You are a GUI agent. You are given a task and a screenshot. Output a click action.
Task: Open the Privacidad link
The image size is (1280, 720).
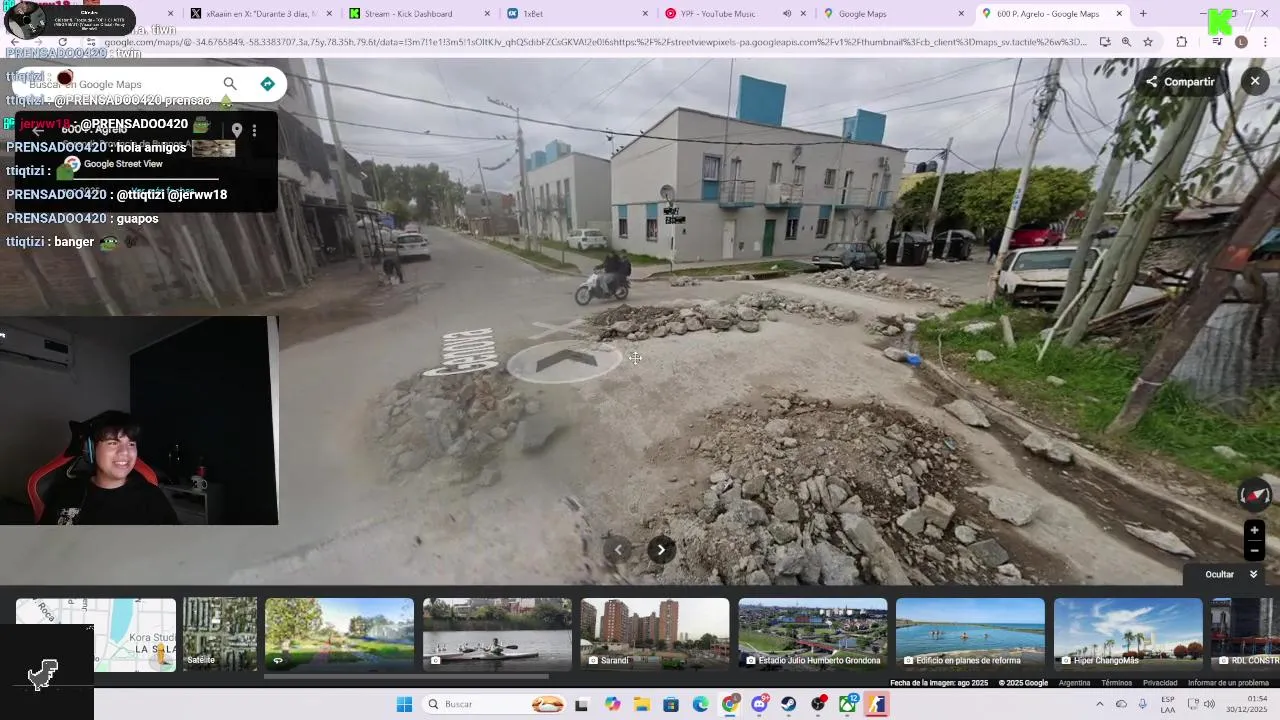click(1160, 683)
